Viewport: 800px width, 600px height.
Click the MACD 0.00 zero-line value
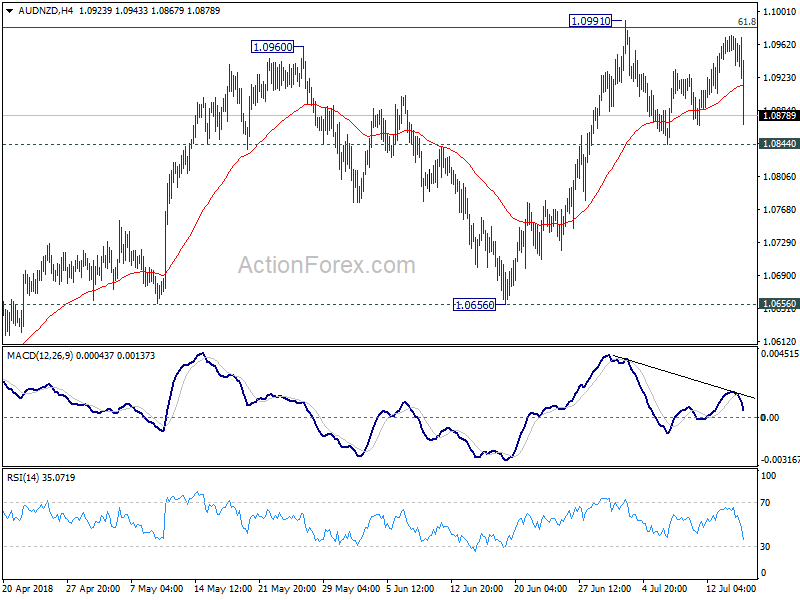tap(770, 417)
